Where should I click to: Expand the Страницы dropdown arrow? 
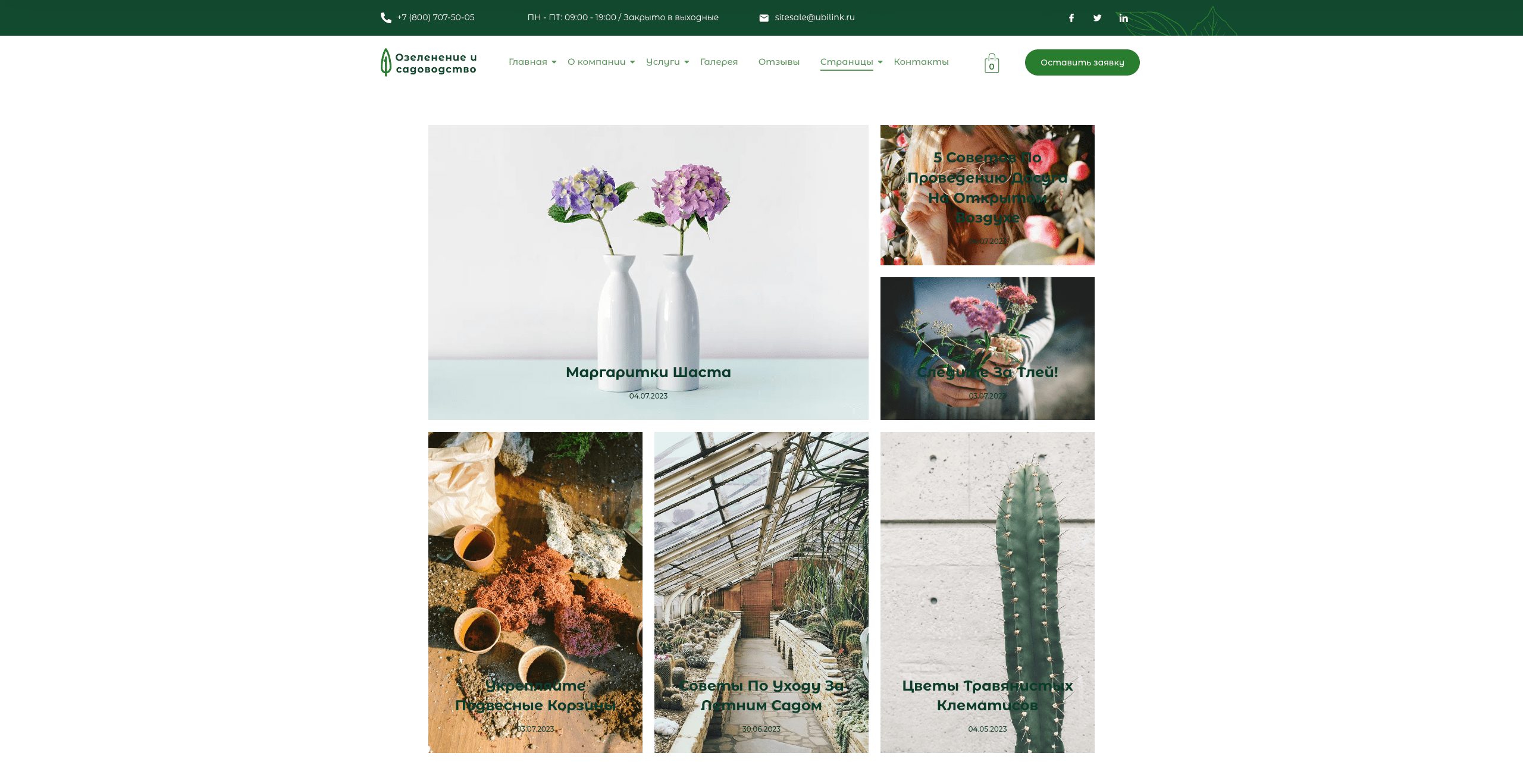coord(880,62)
